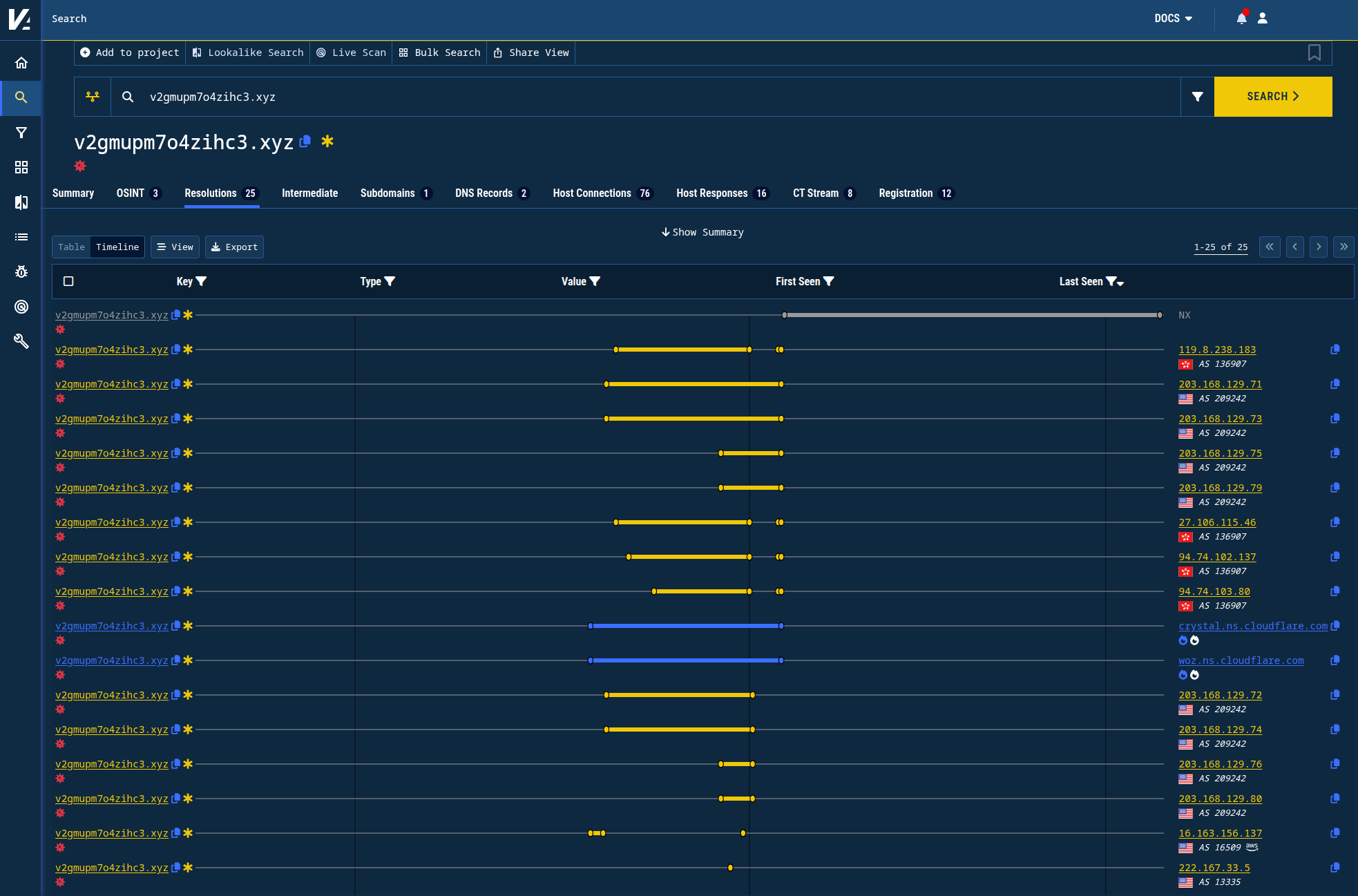
Task: Open the Value column filter dropdown
Action: pos(595,281)
